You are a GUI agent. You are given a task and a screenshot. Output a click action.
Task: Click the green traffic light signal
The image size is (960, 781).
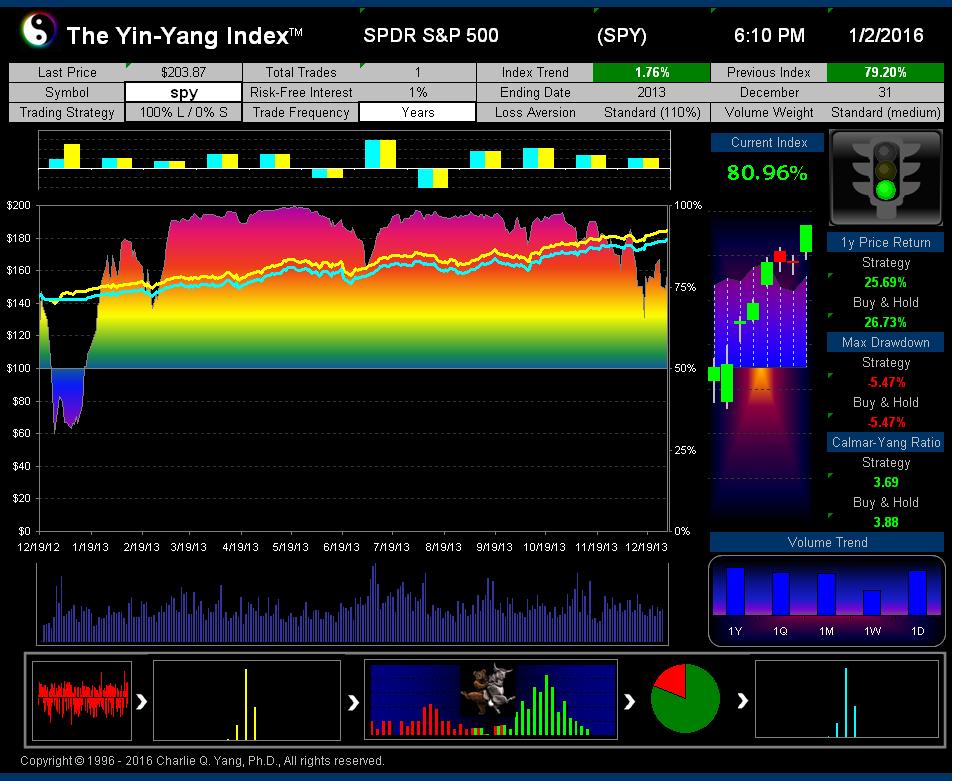[885, 190]
